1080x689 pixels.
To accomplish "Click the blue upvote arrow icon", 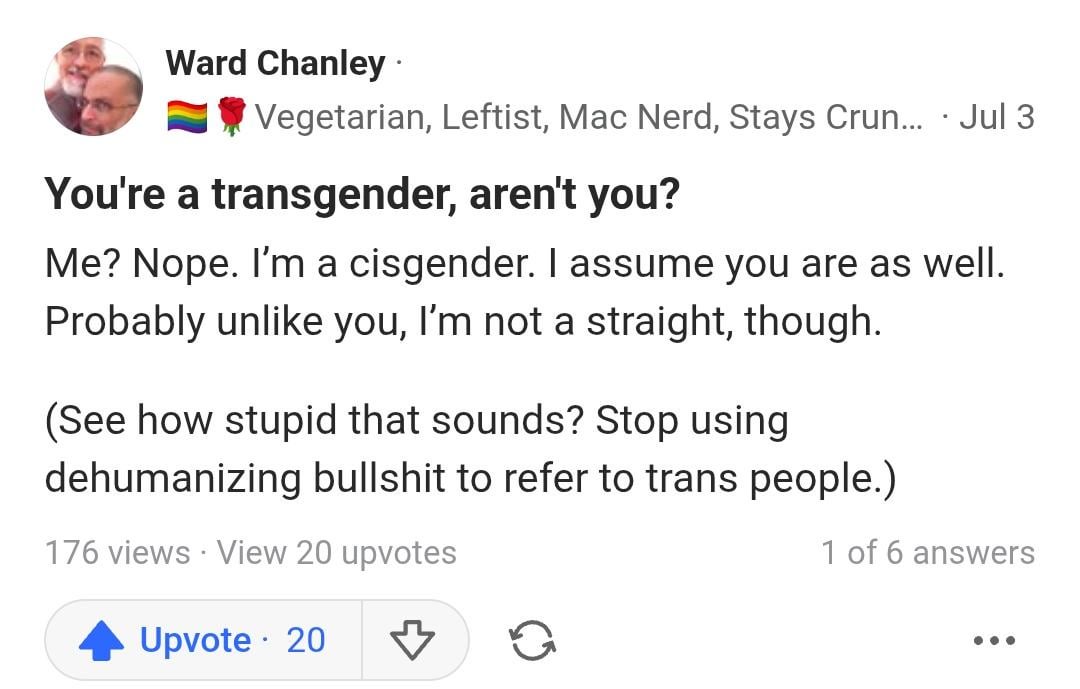I will click(x=100, y=640).
